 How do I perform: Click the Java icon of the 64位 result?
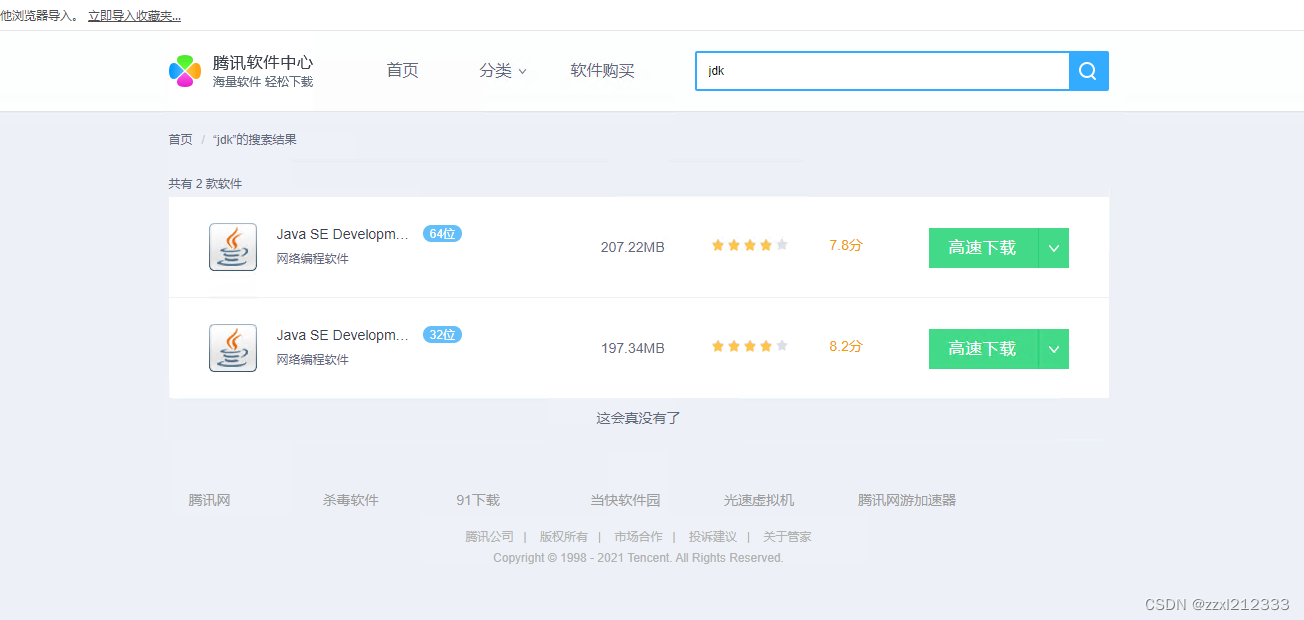[233, 247]
